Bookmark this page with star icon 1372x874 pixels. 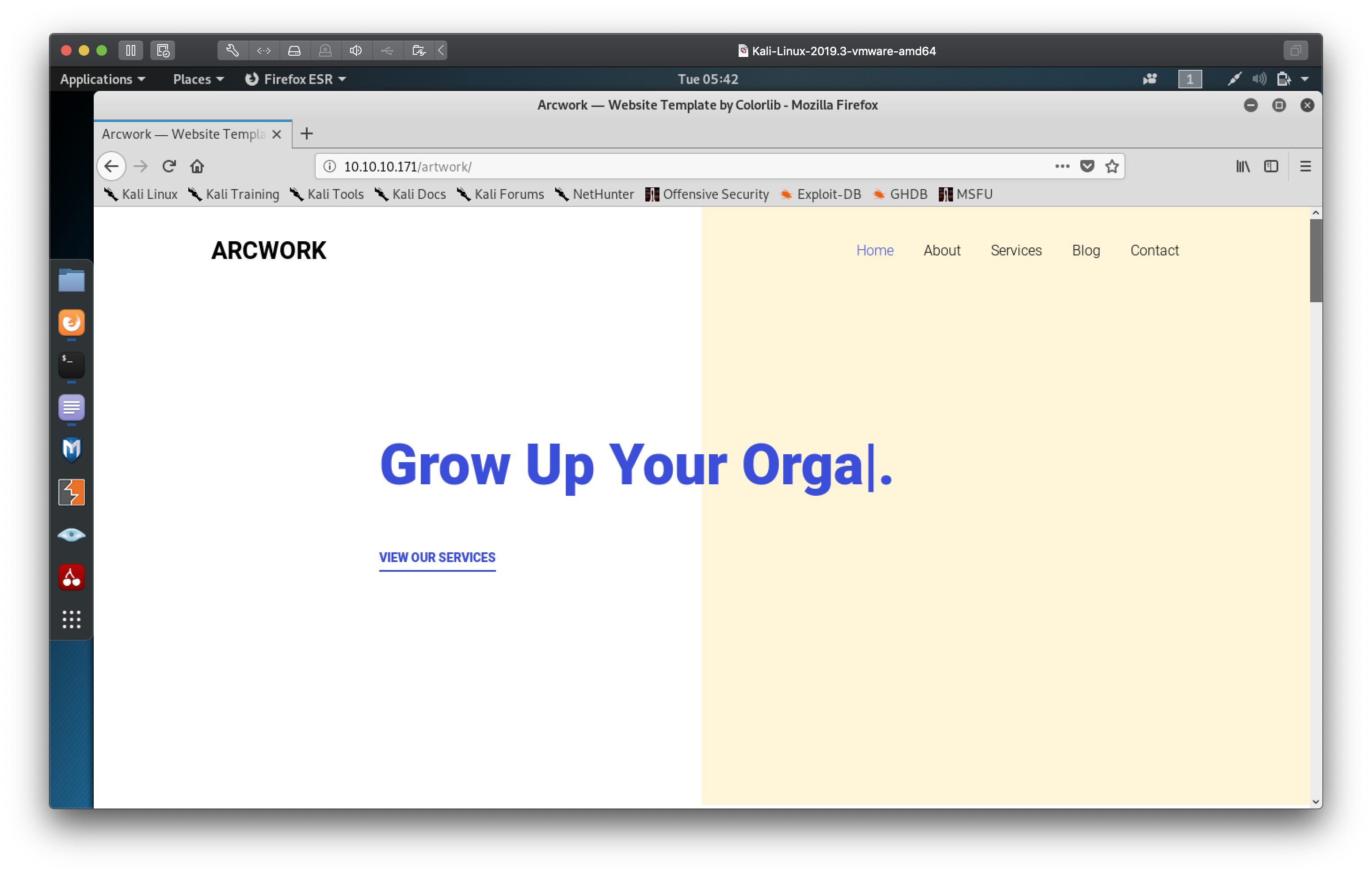pos(1112,167)
